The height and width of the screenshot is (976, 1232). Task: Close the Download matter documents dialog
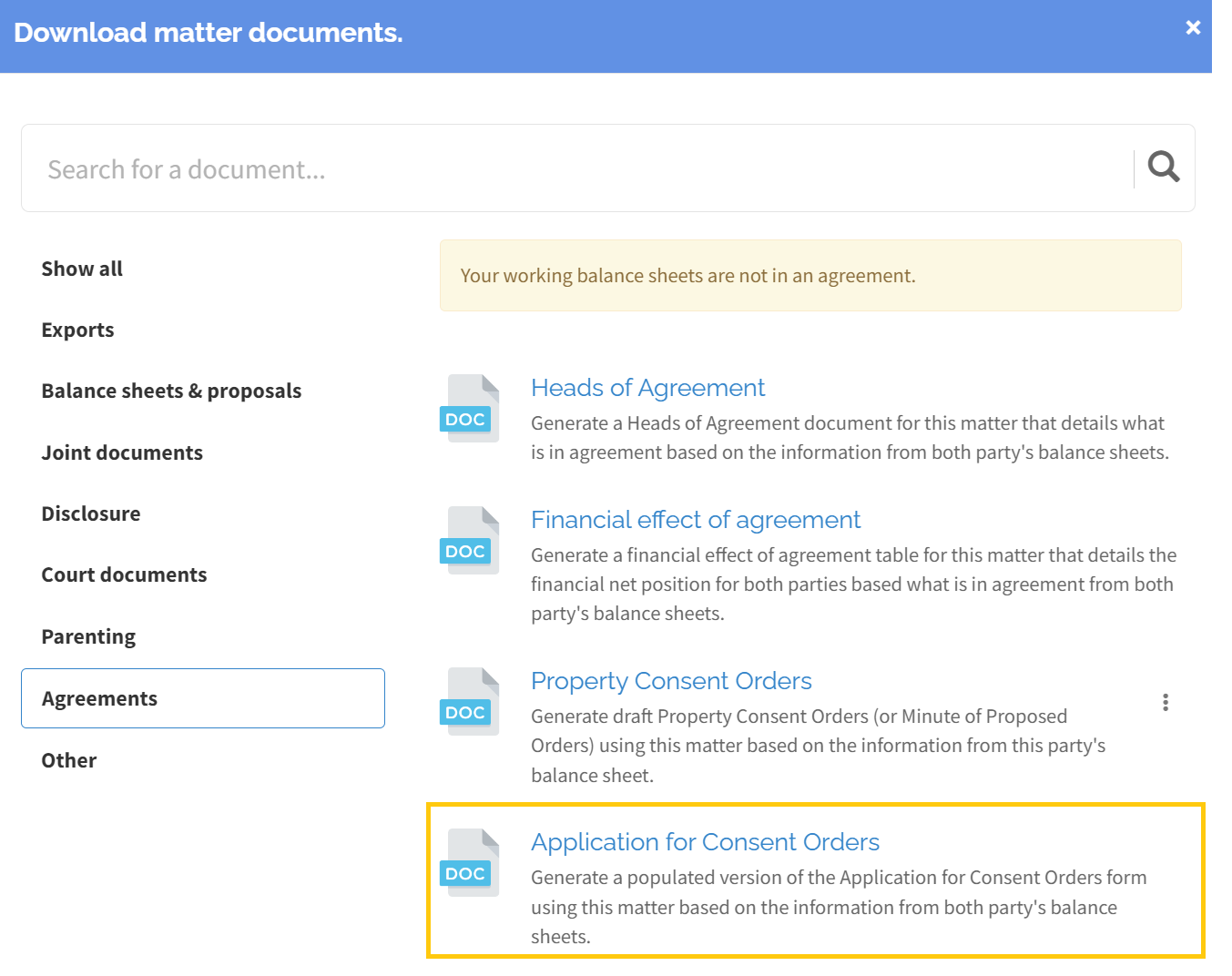click(1192, 28)
